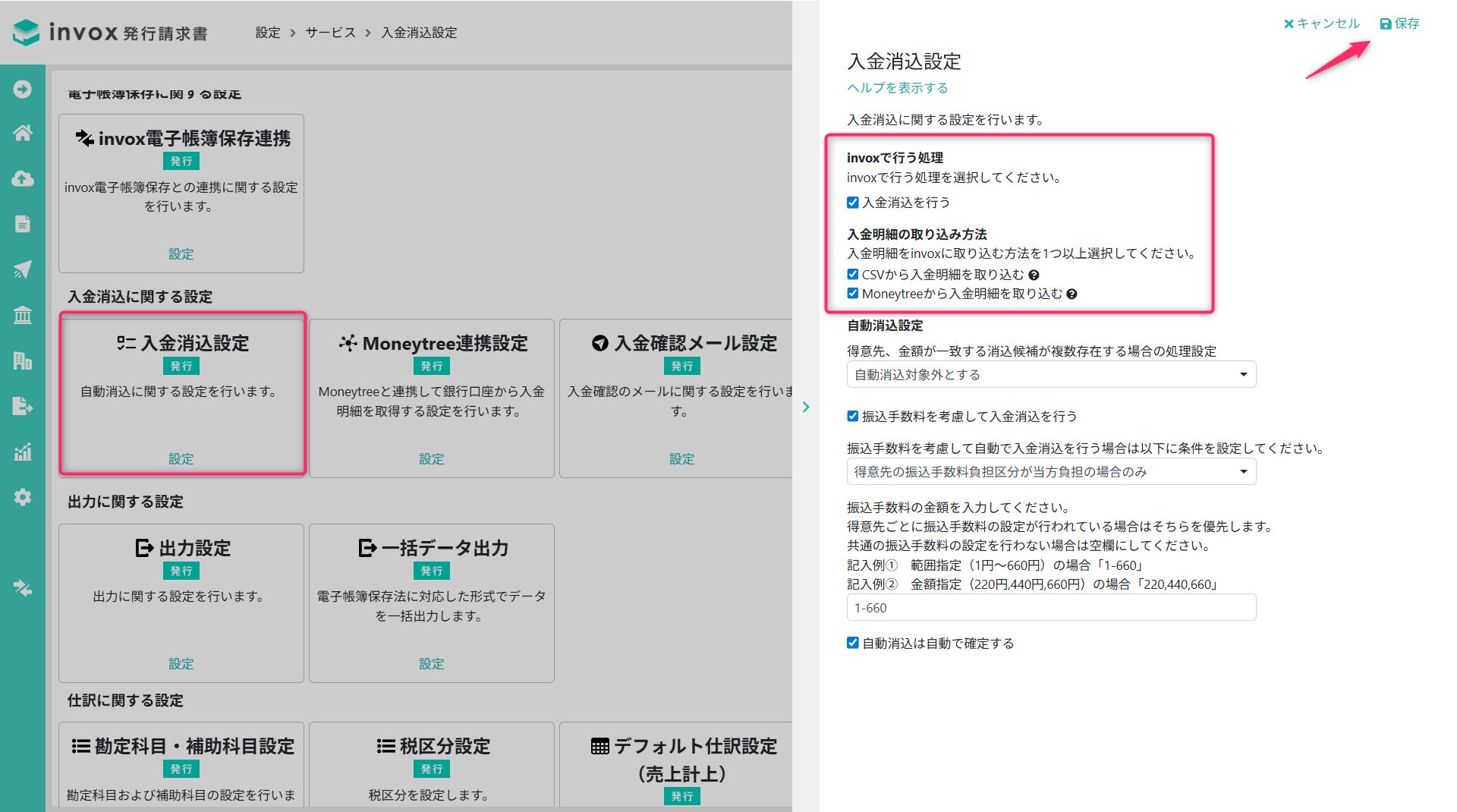
Task: Click the 仕訳に関する設定 section heading
Action: tap(125, 700)
